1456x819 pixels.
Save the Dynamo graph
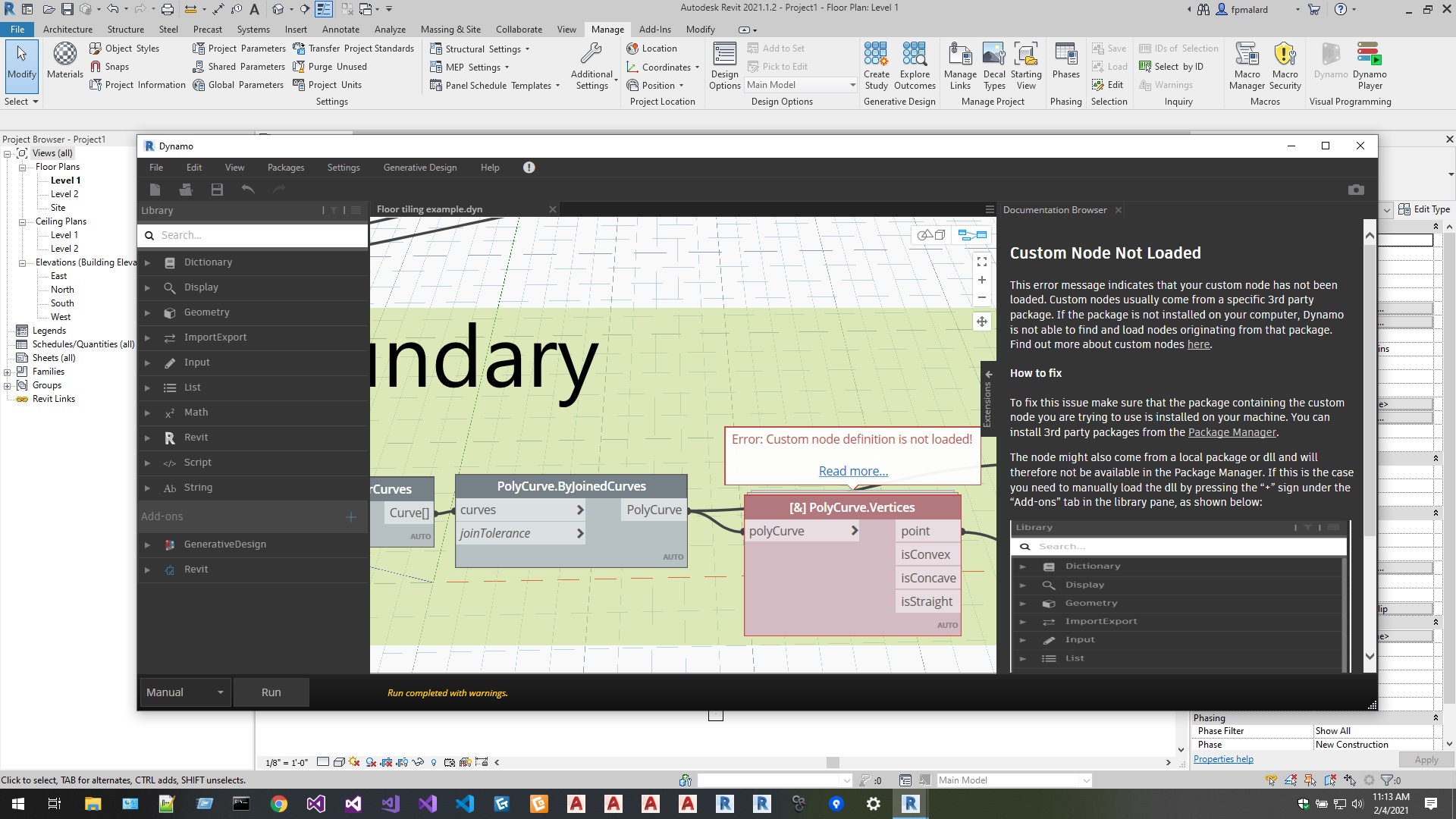click(217, 190)
